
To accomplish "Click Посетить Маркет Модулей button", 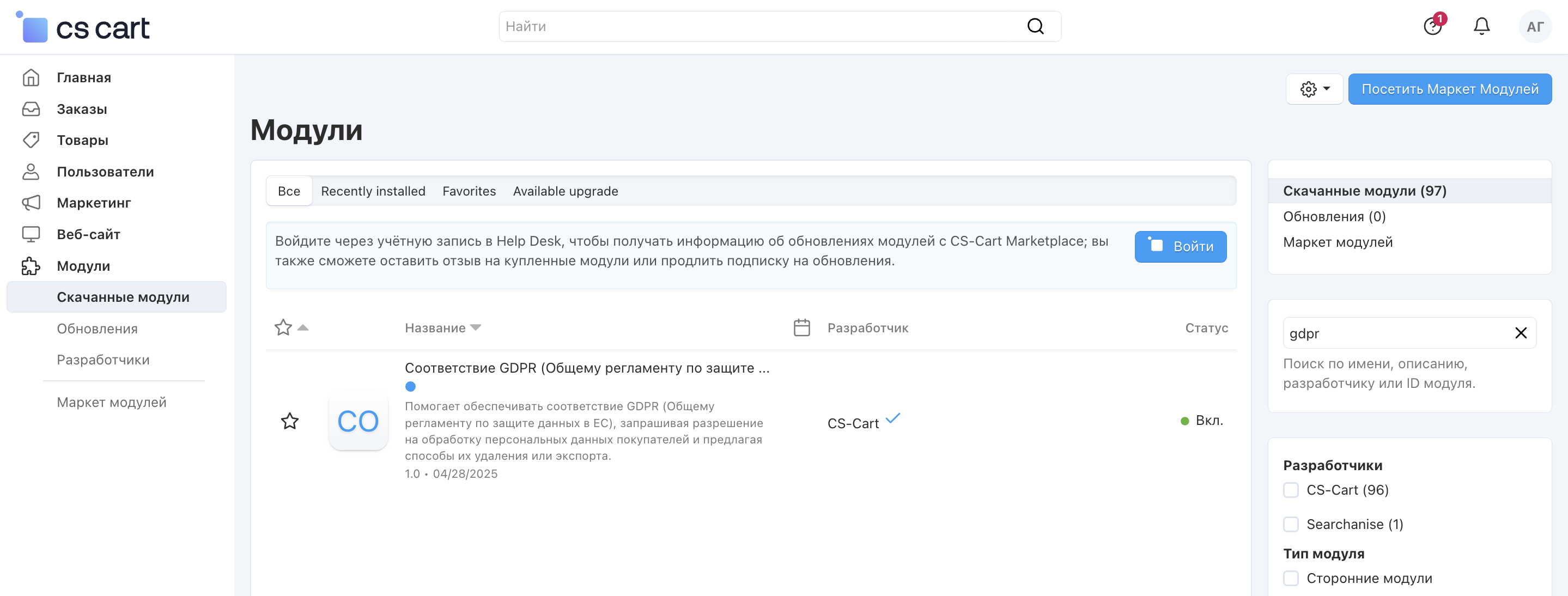I will (x=1449, y=89).
